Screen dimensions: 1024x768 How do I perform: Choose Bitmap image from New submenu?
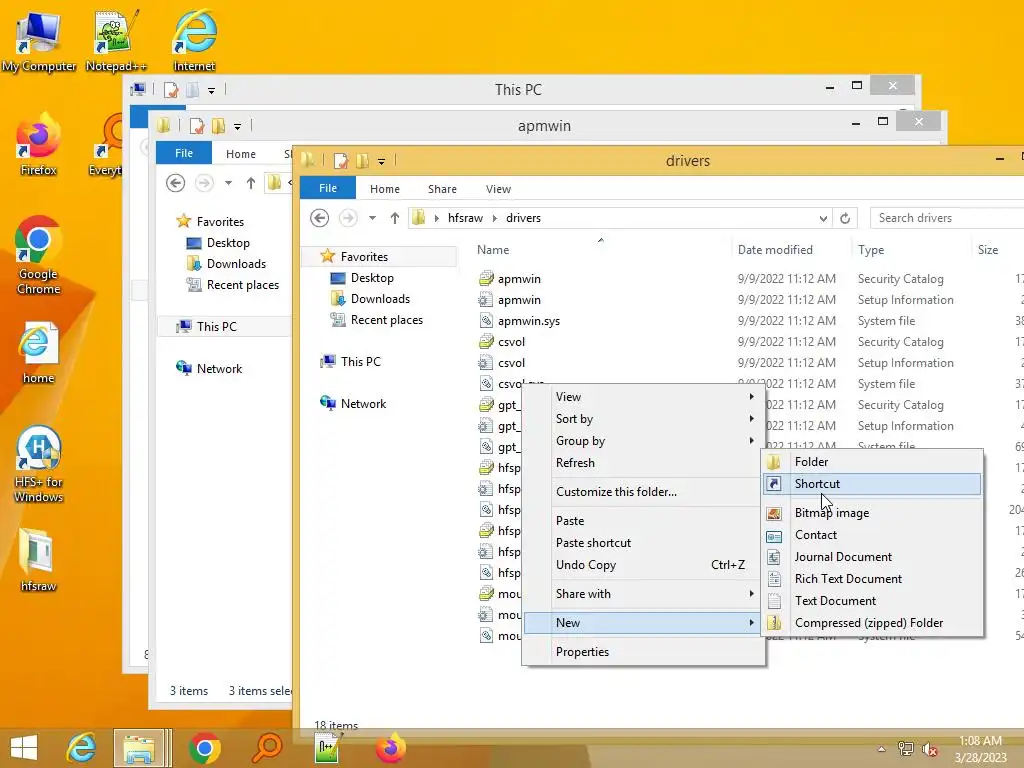pos(872,513)
